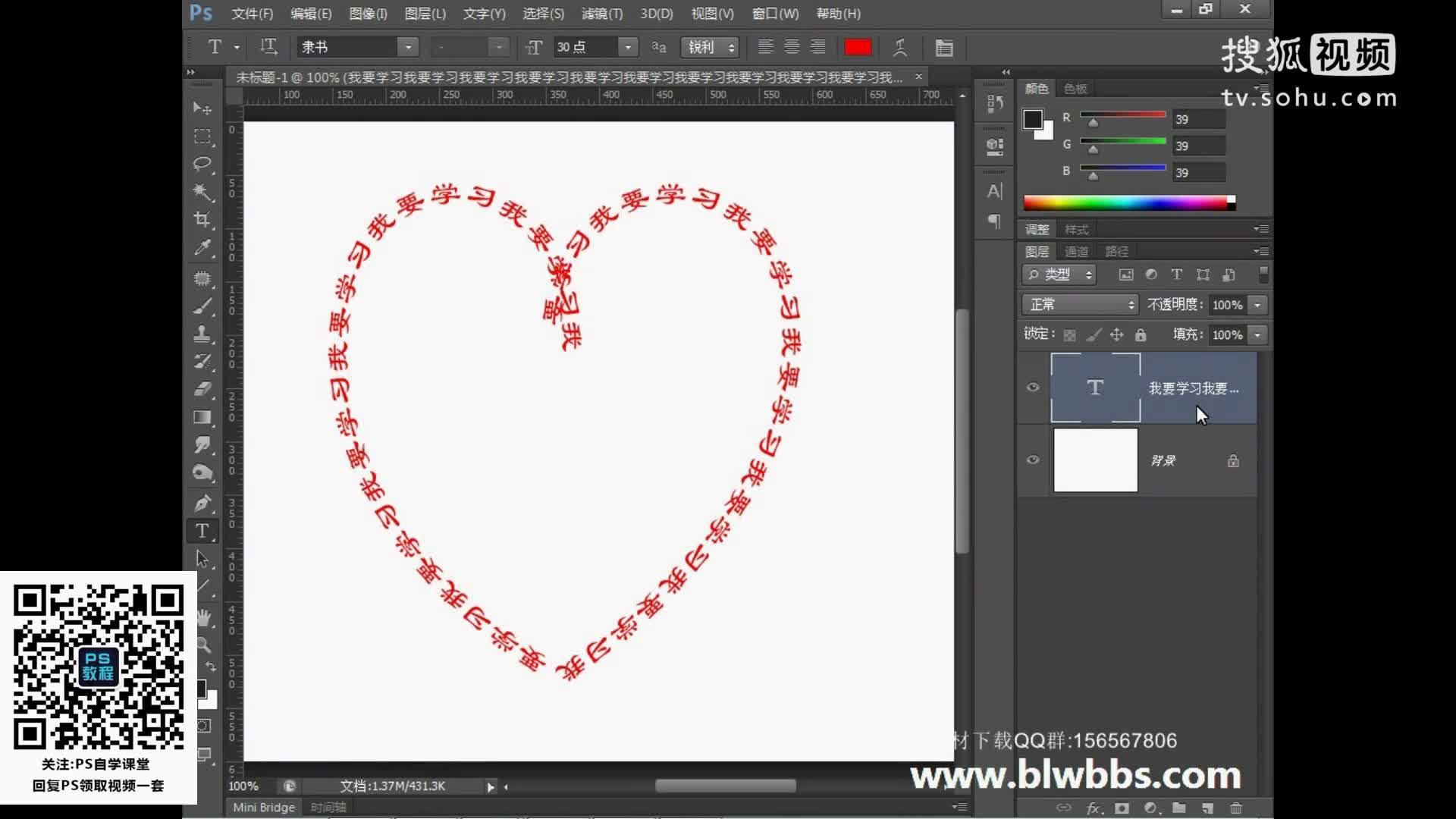Click the center text alignment icon
1456x819 pixels.
(x=792, y=47)
